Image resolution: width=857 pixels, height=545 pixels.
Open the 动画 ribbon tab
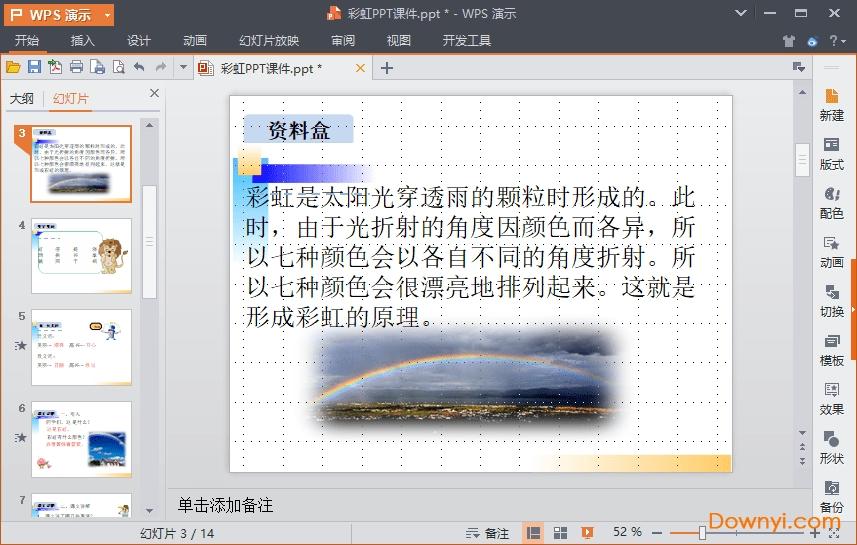tap(195, 40)
